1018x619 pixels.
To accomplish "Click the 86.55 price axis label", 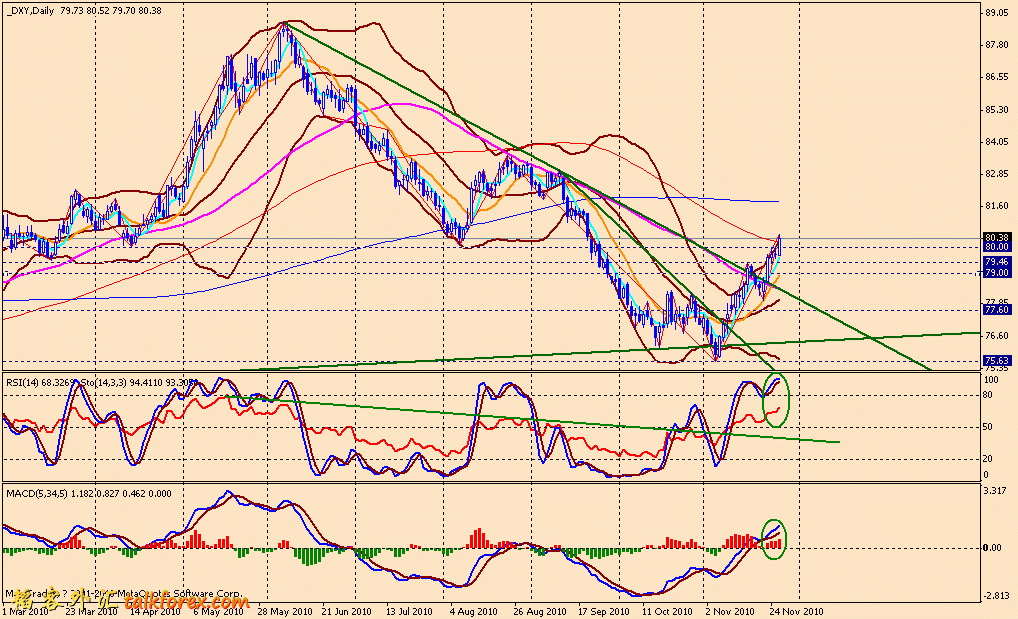I will pos(997,77).
